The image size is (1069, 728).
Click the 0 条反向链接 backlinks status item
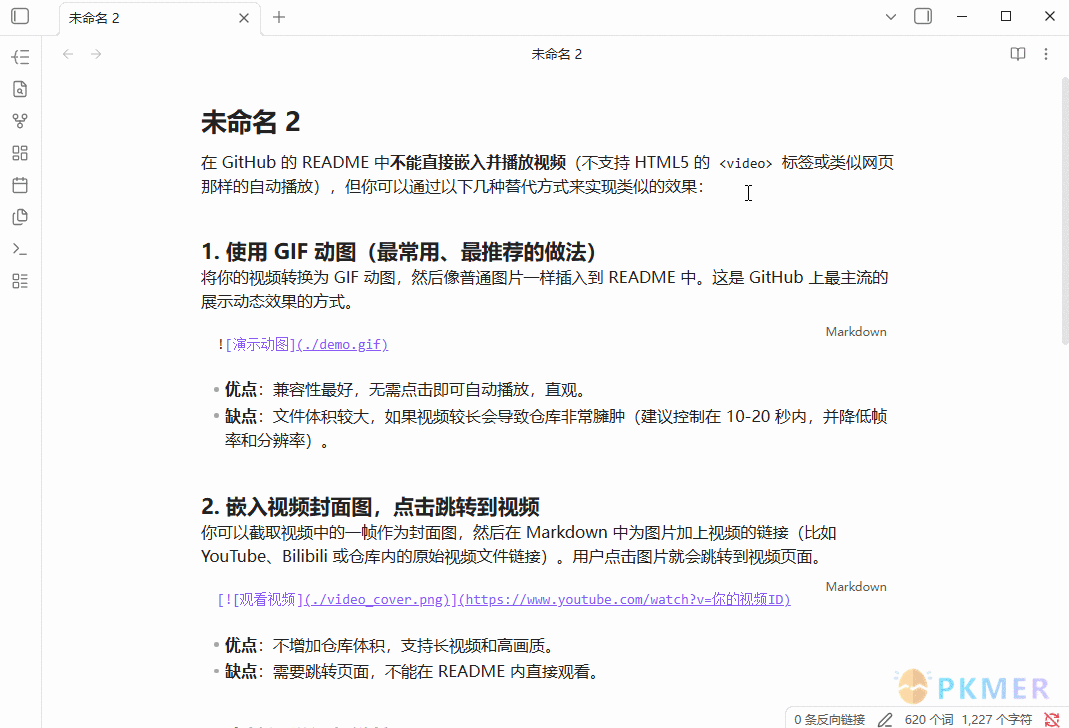click(830, 720)
